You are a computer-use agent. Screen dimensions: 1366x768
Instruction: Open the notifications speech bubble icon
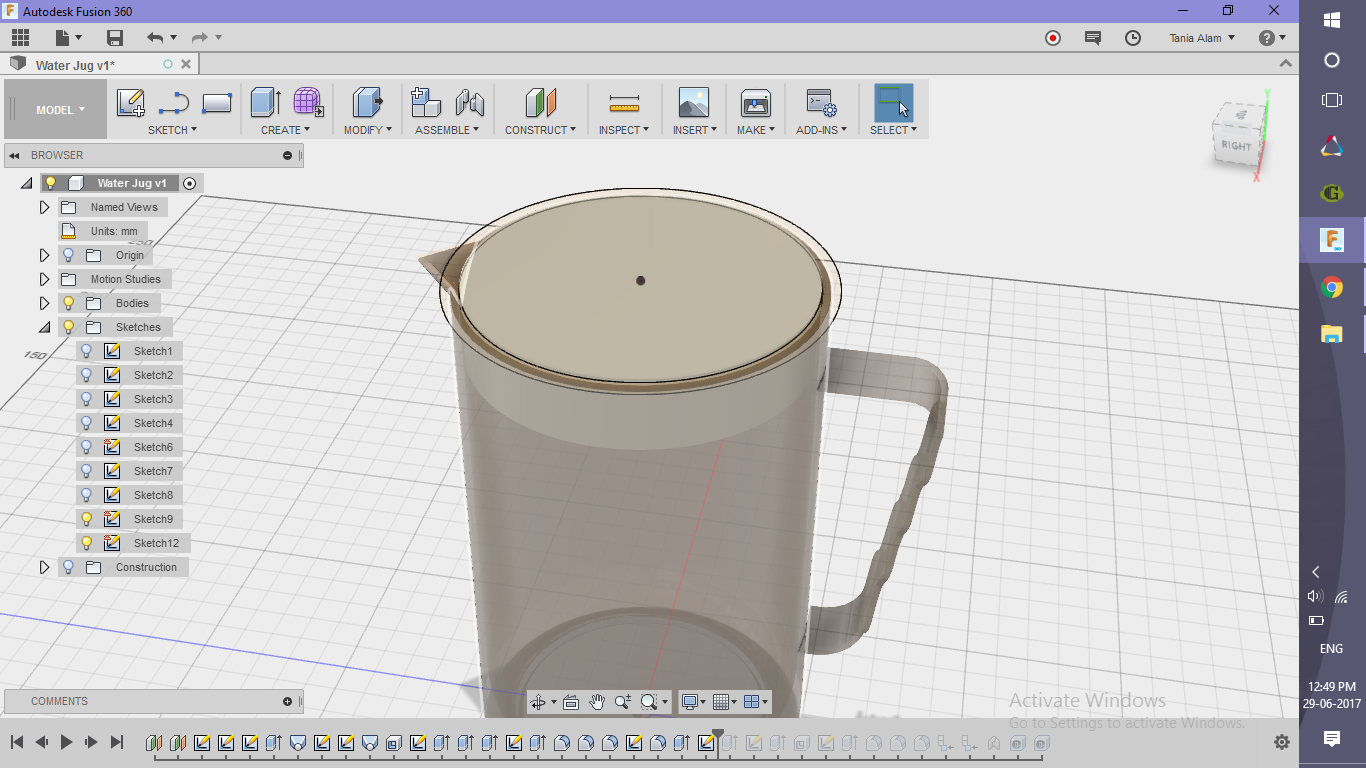tap(1093, 38)
